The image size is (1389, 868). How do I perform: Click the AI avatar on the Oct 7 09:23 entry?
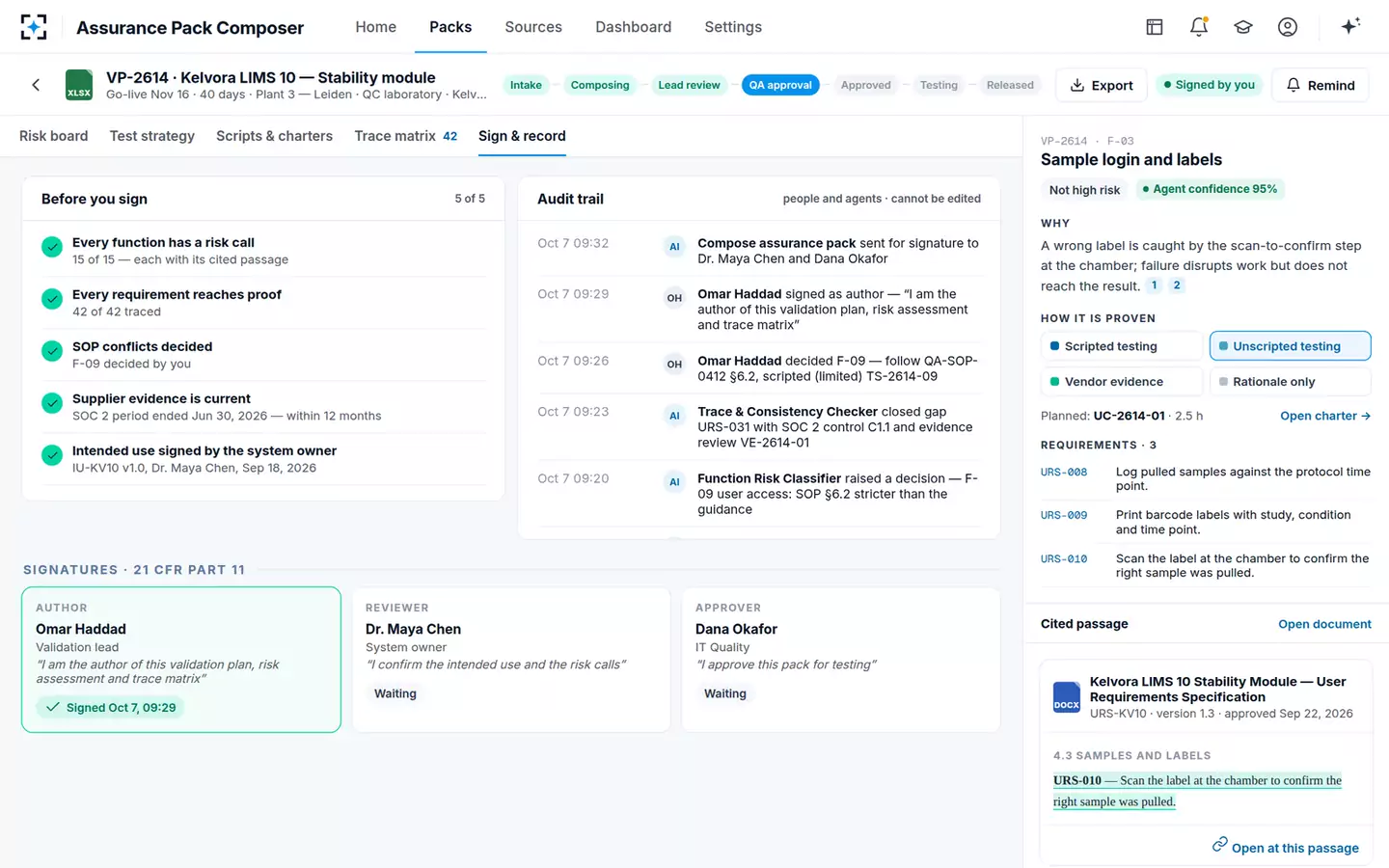[x=674, y=416]
